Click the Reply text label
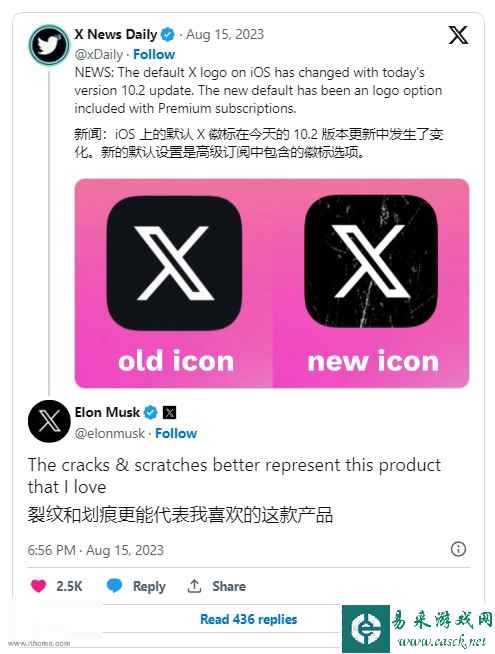The image size is (495, 654). (149, 586)
